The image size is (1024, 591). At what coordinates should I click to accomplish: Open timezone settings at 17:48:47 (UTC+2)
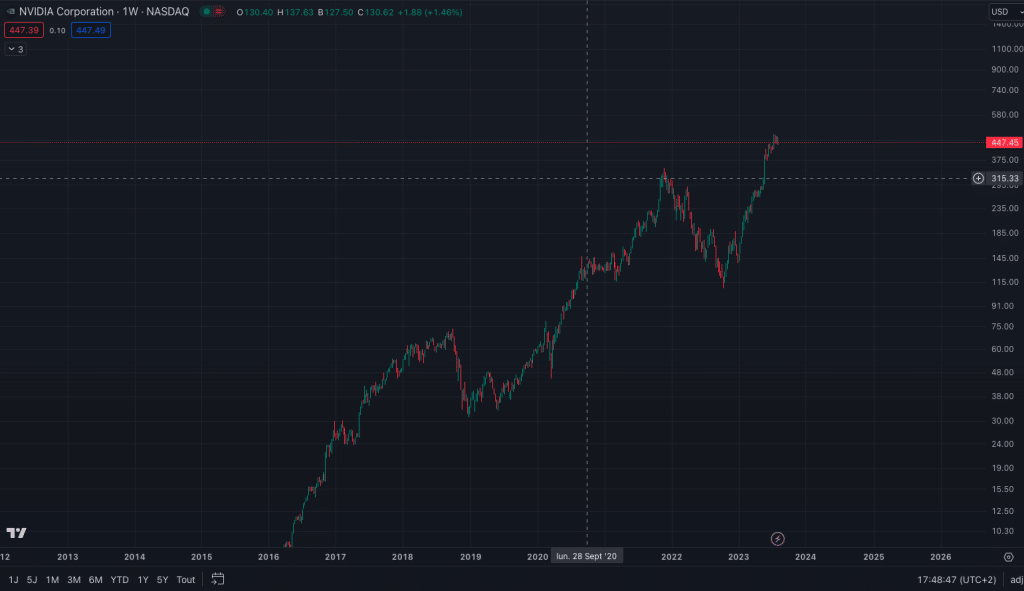[x=957, y=579]
